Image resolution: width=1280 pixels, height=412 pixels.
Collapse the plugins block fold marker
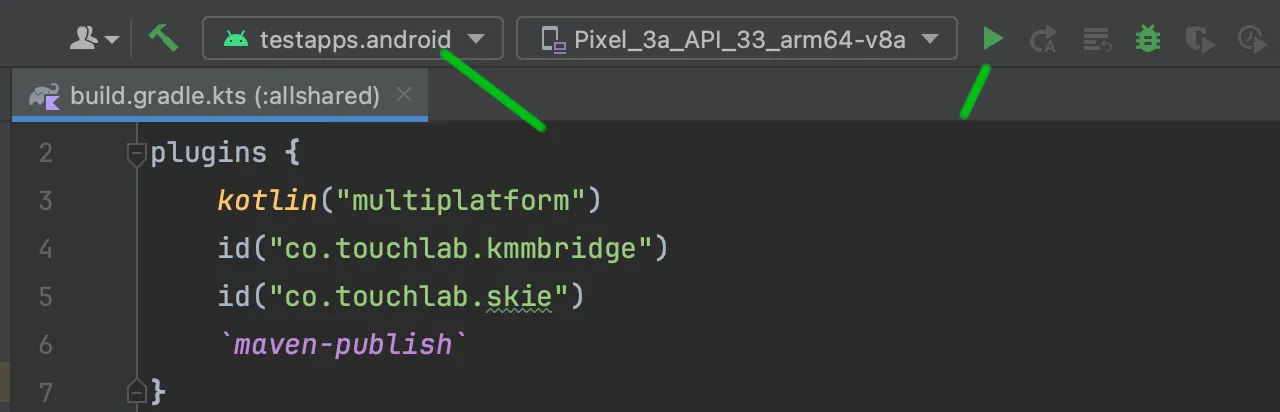tap(136, 153)
